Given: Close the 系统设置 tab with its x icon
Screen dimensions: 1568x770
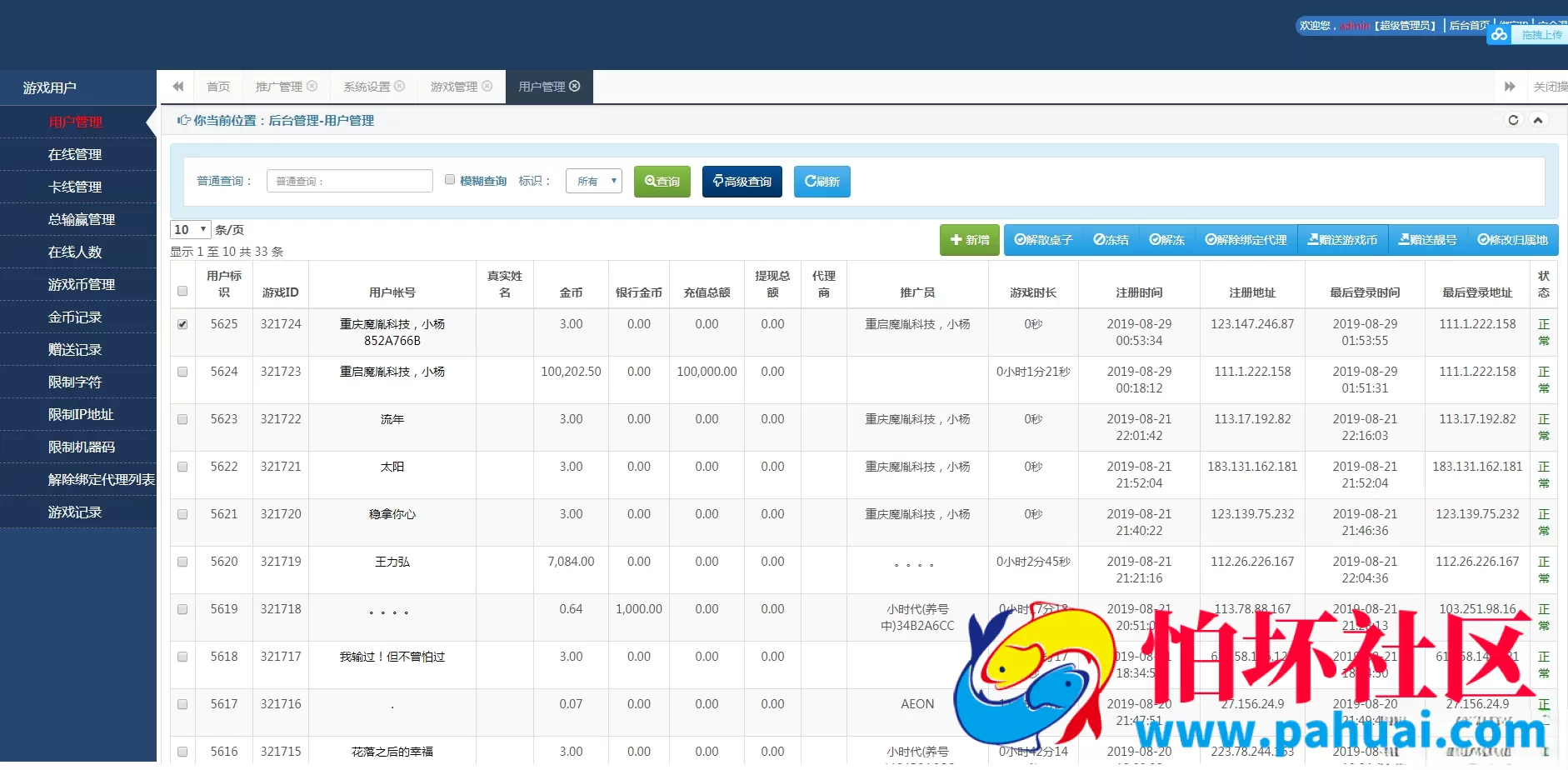Looking at the screenshot, I should 399,86.
